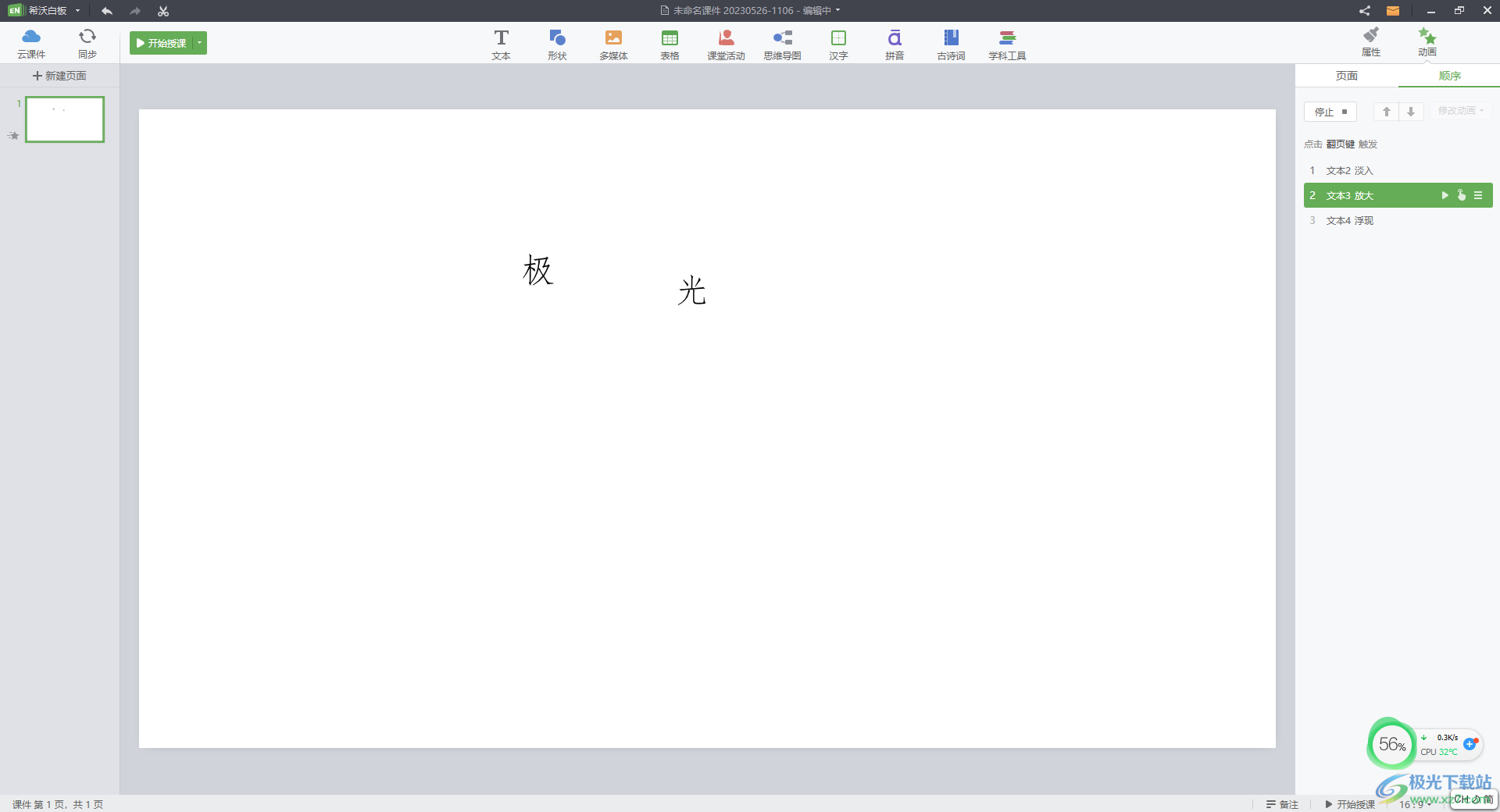The width and height of the screenshot is (1500, 812).
Task: Open the 希沃白板 app menu dropdown
Action: [77, 11]
